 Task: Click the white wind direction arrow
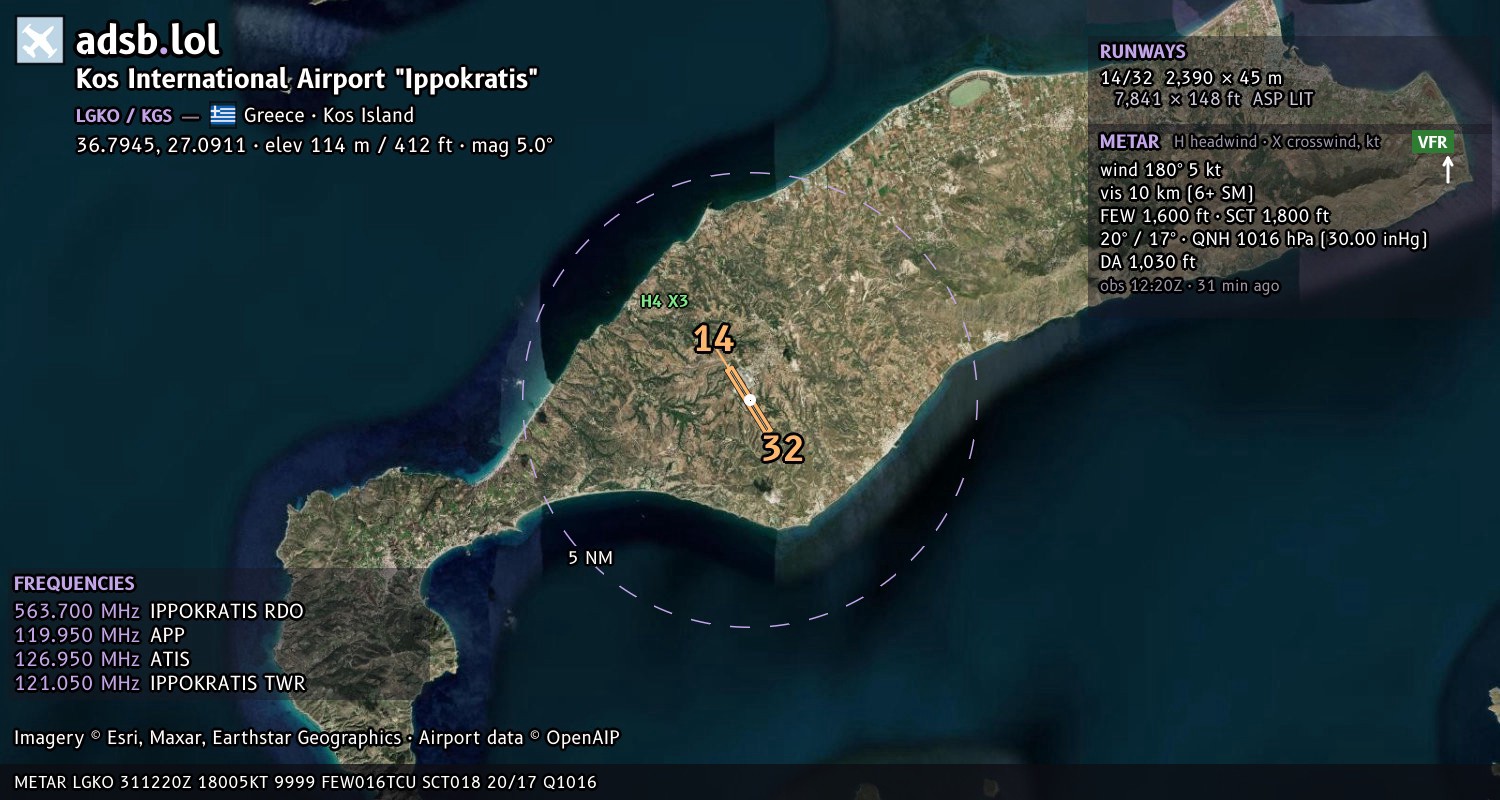[1448, 168]
